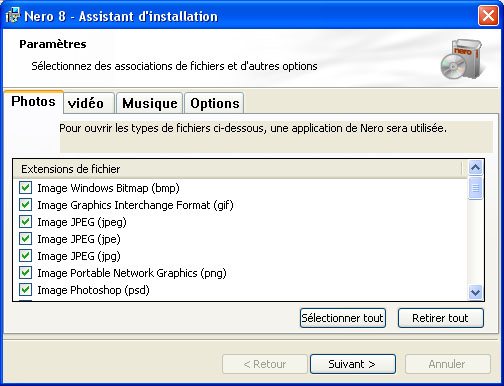504x386 pixels.
Task: Uncheck Image Portable Network Graphics (png)
Action: tap(25, 273)
